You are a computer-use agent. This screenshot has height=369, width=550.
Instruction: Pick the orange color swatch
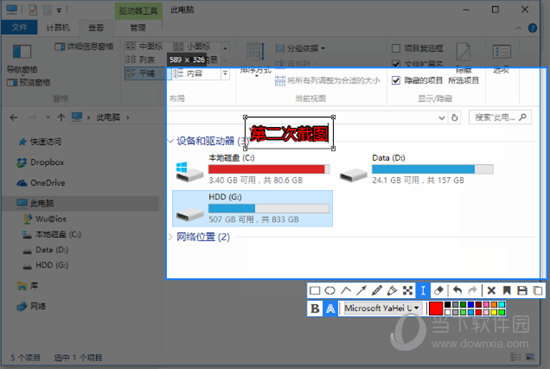tap(494, 305)
